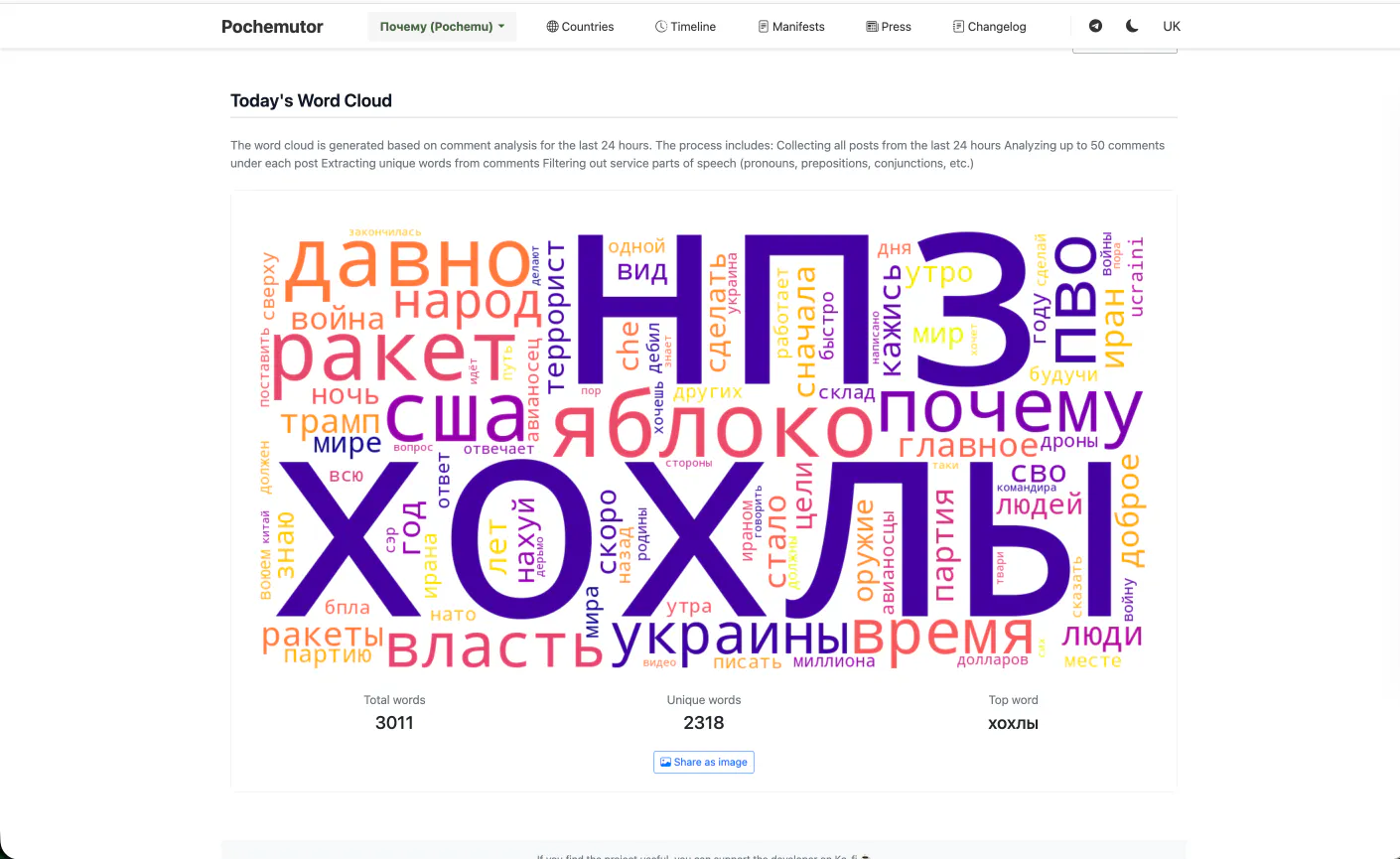Image resolution: width=1400 pixels, height=859 pixels.
Task: Click the Unique words label
Action: pos(704,700)
